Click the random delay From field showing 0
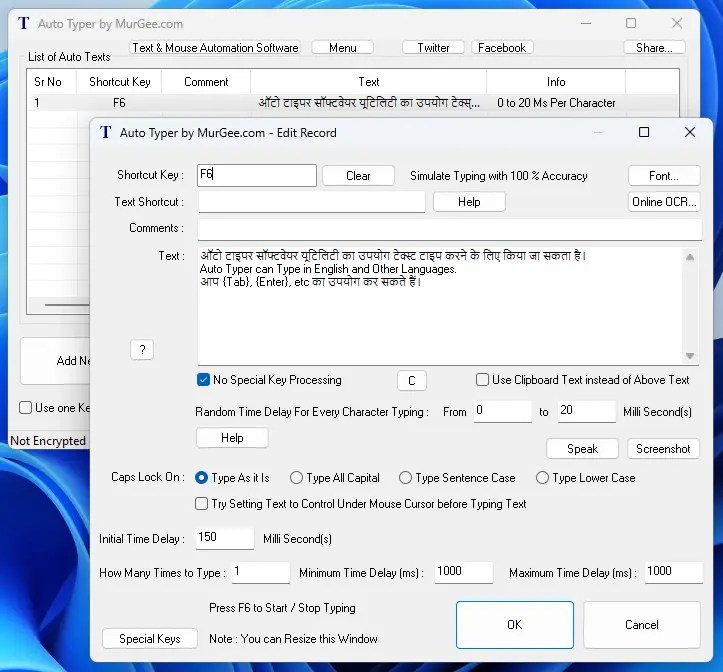This screenshot has height=672, width=723. pyautogui.click(x=503, y=411)
